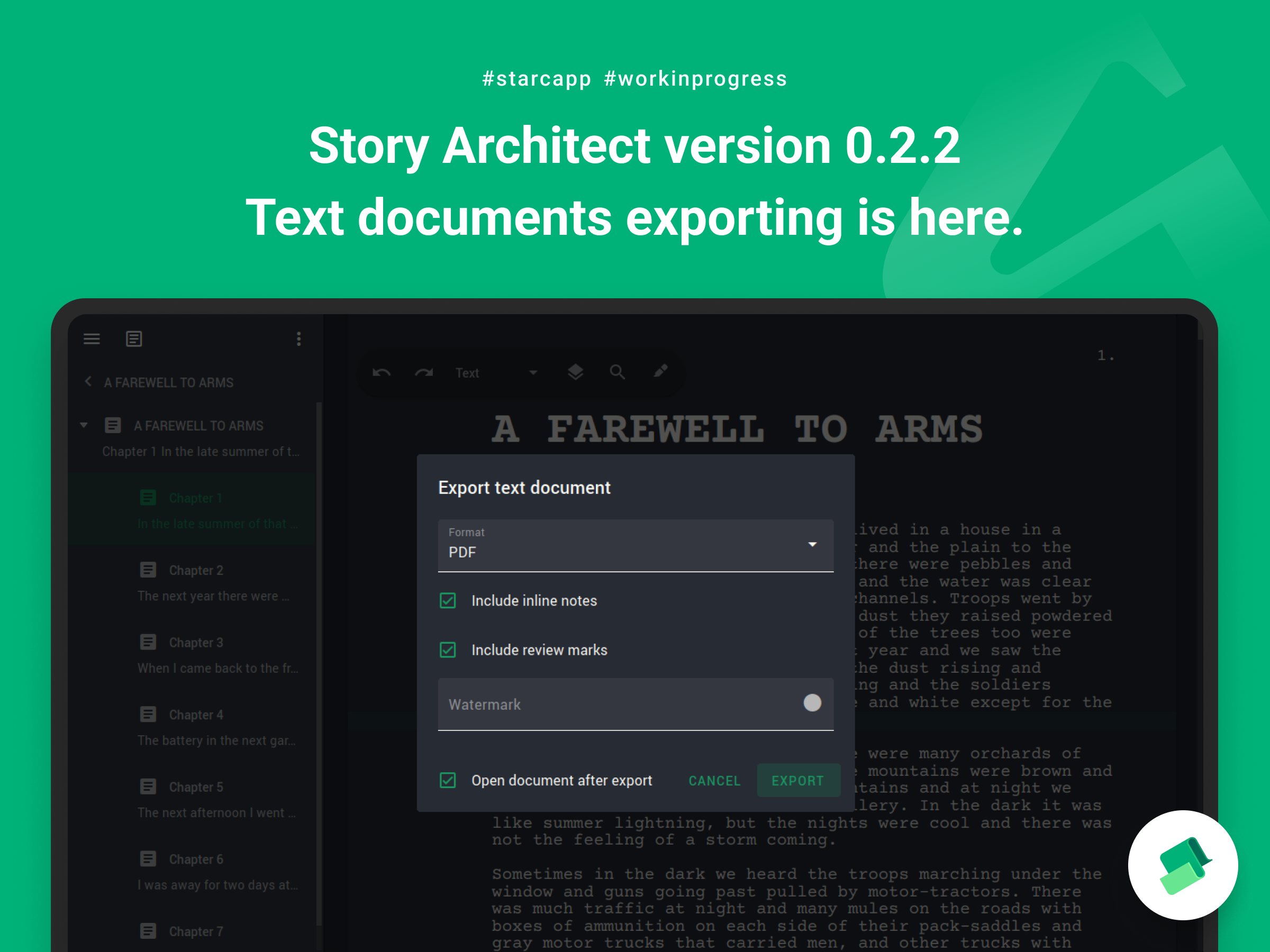The height and width of the screenshot is (952, 1270).
Task: Select Chapter 2 in the navigator
Action: tap(192, 582)
